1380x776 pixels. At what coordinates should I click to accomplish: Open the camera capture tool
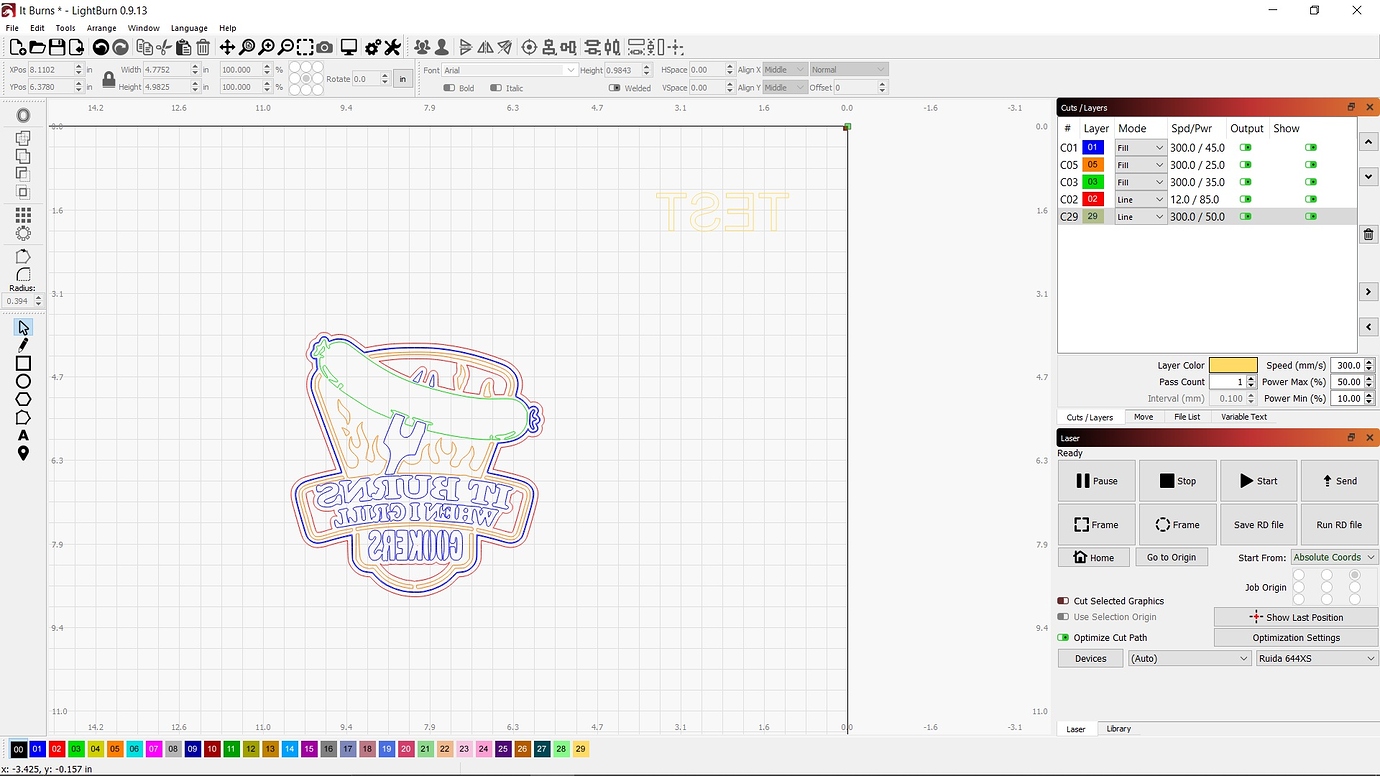tap(325, 47)
